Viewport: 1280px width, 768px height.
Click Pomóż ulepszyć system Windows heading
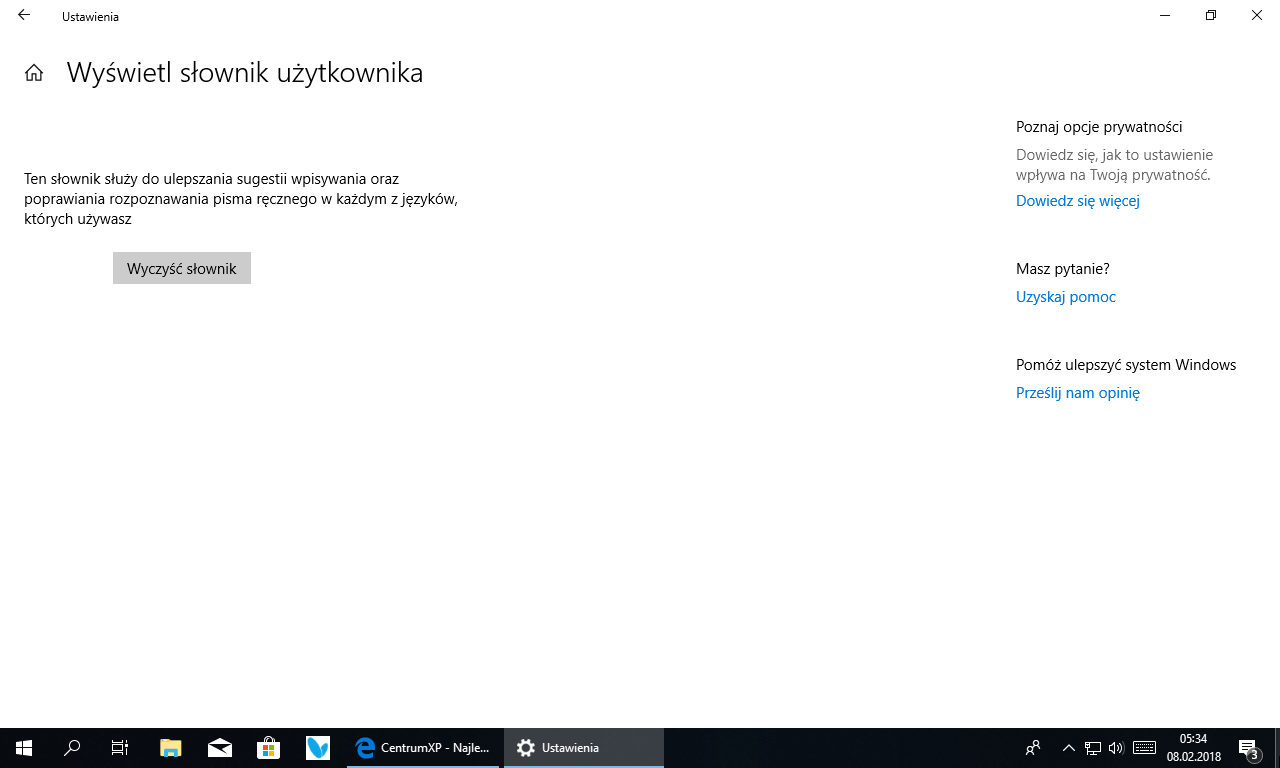1126,365
